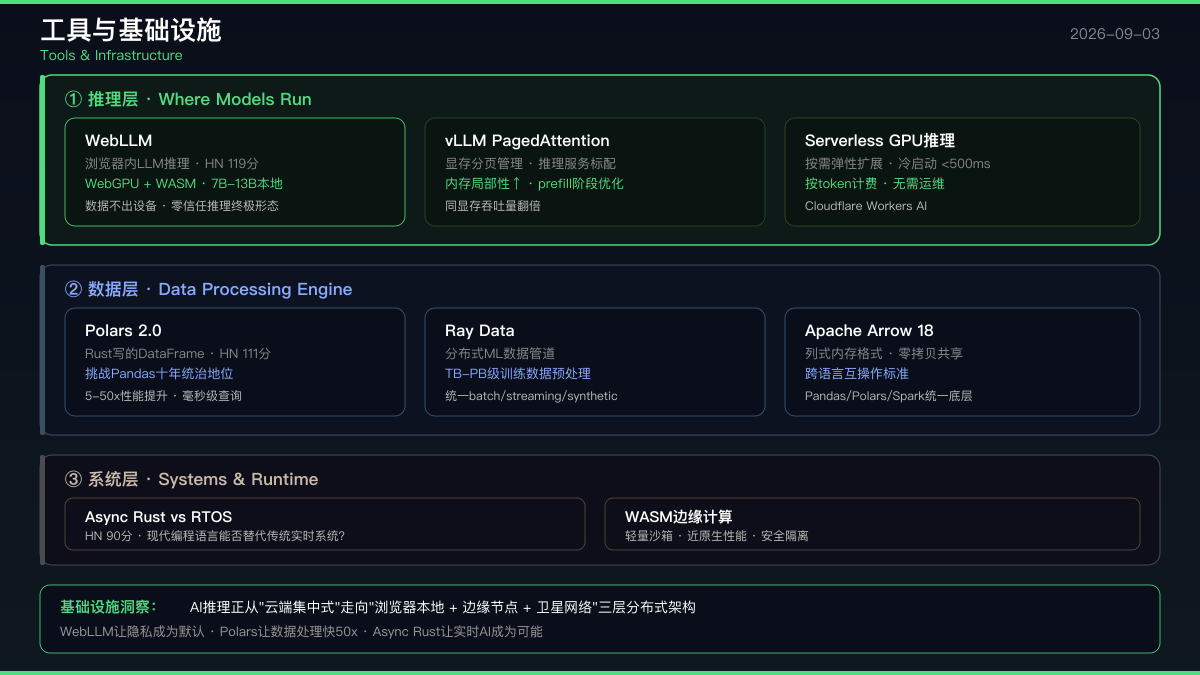The width and height of the screenshot is (1200, 675).
Task: Select the ① 推理层 Where Models Run heading
Action: click(x=188, y=99)
